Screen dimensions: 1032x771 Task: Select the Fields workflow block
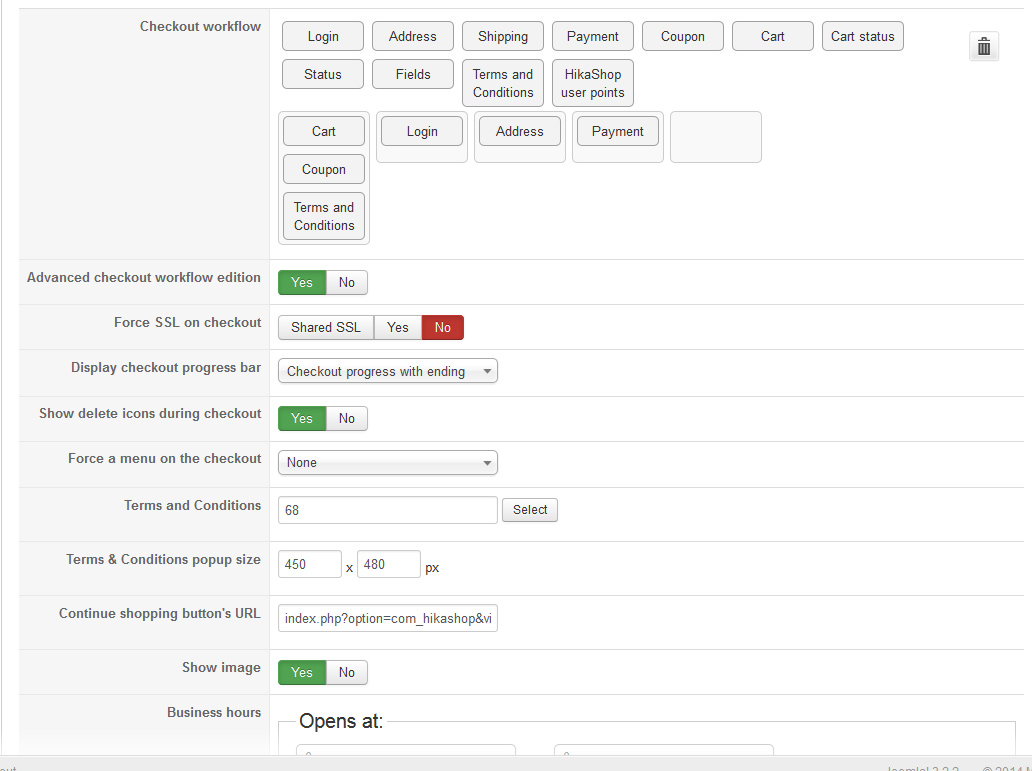pyautogui.click(x=413, y=74)
